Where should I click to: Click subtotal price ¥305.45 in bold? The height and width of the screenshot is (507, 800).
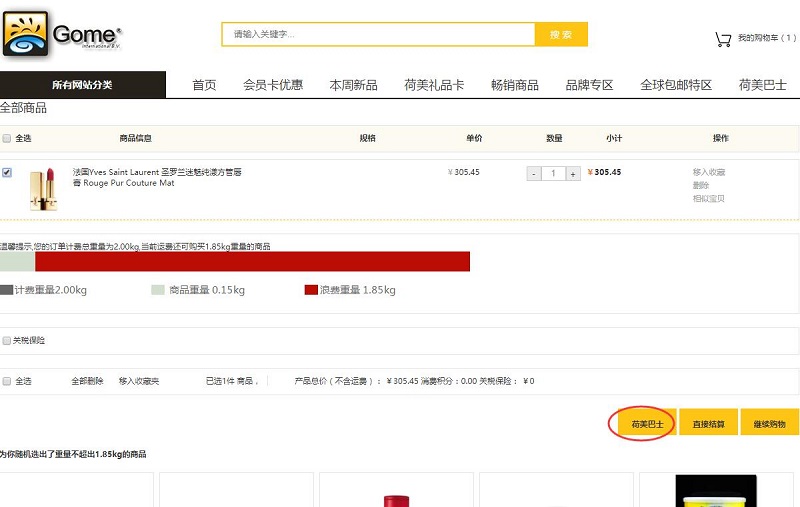point(604,172)
